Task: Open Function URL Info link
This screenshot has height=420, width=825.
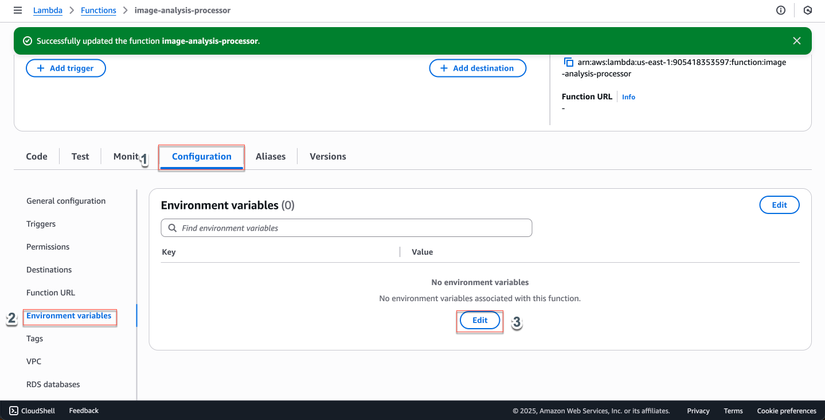Action: point(628,97)
